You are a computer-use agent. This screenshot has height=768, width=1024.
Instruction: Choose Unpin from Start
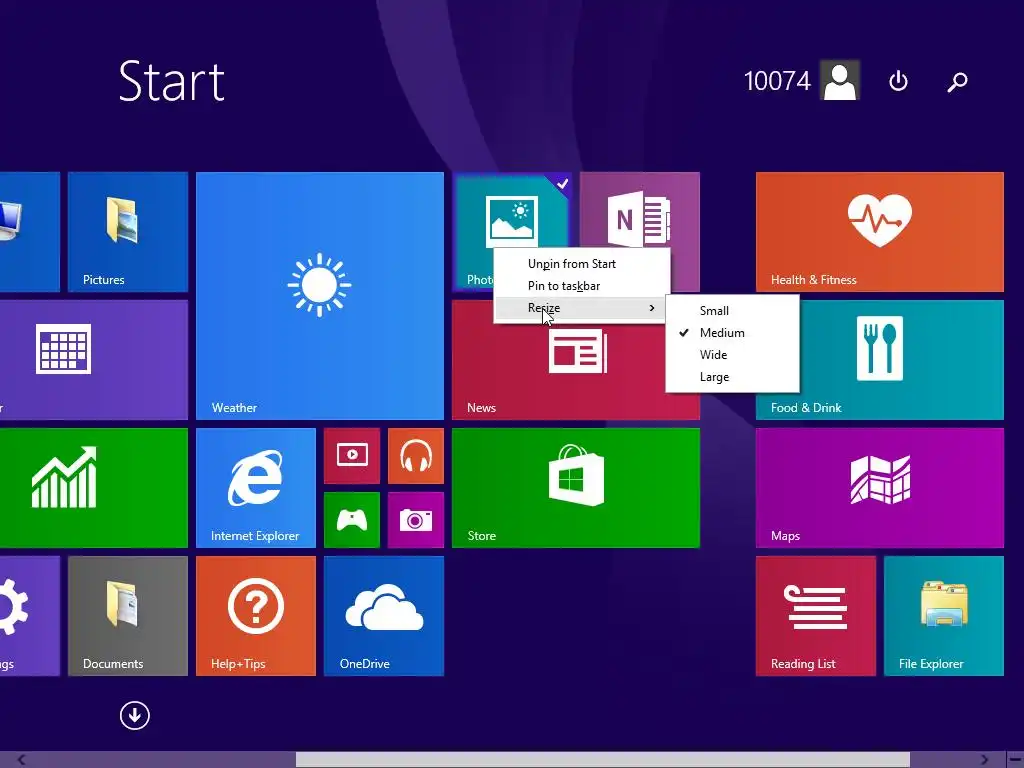pyautogui.click(x=582, y=264)
